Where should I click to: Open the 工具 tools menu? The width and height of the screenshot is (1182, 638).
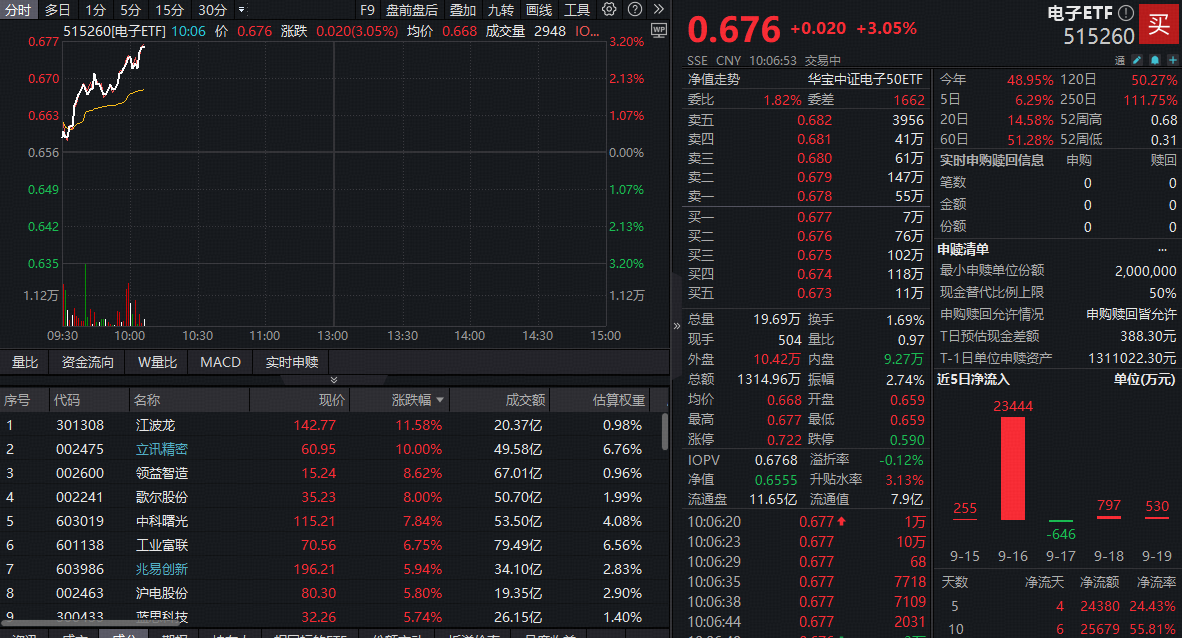point(576,10)
